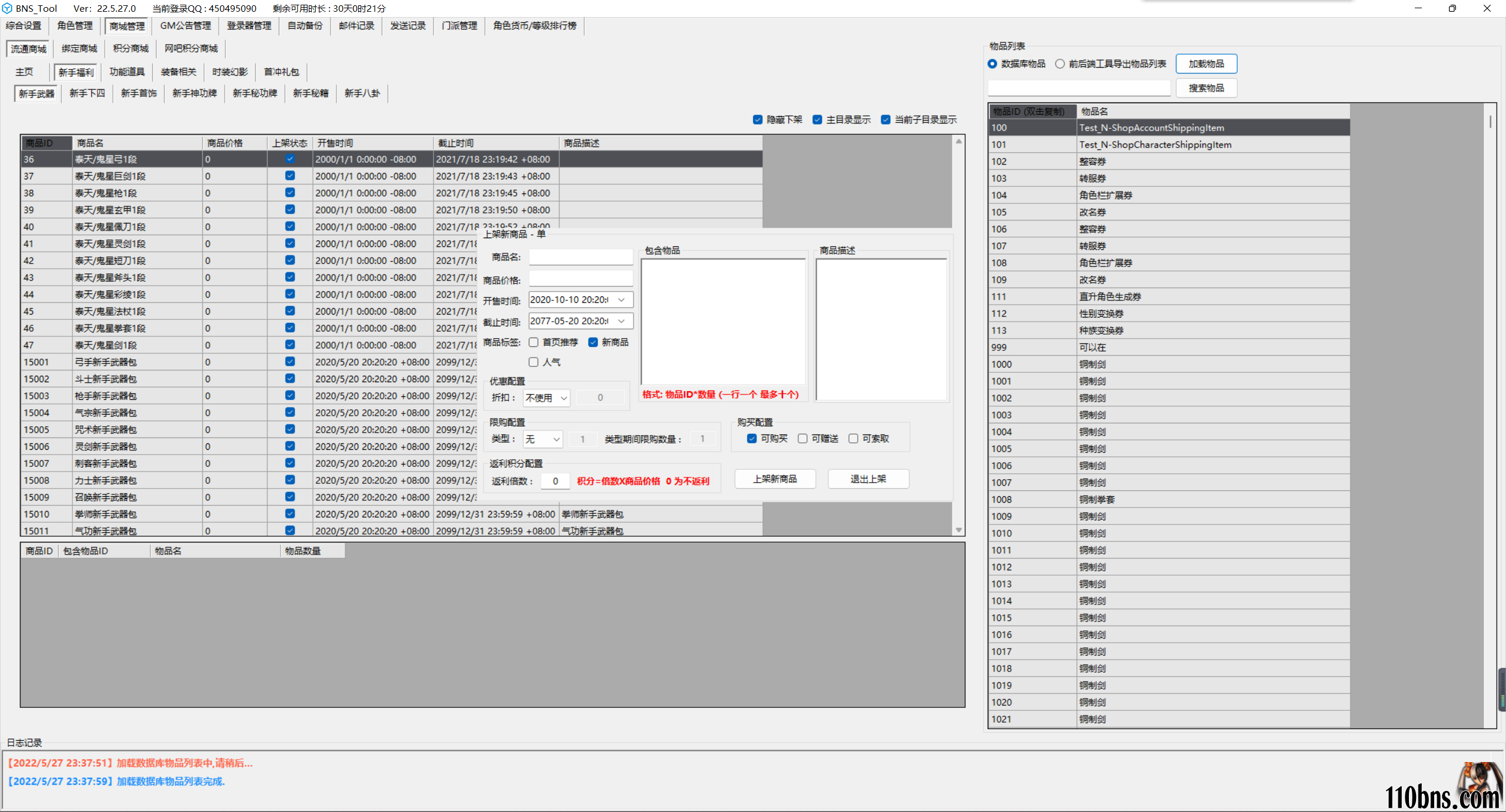Toggle the 主目录显示 checkbox
The width and height of the screenshot is (1506, 812).
point(817,119)
